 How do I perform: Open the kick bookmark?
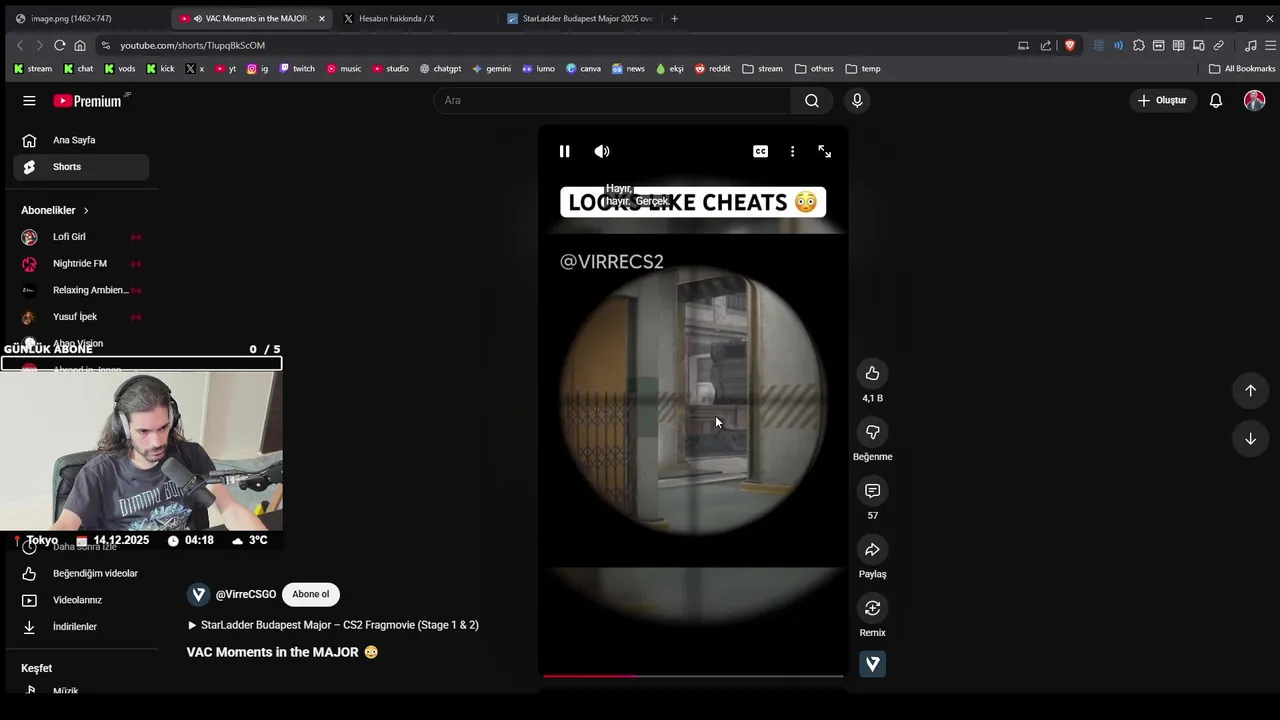[x=160, y=69]
